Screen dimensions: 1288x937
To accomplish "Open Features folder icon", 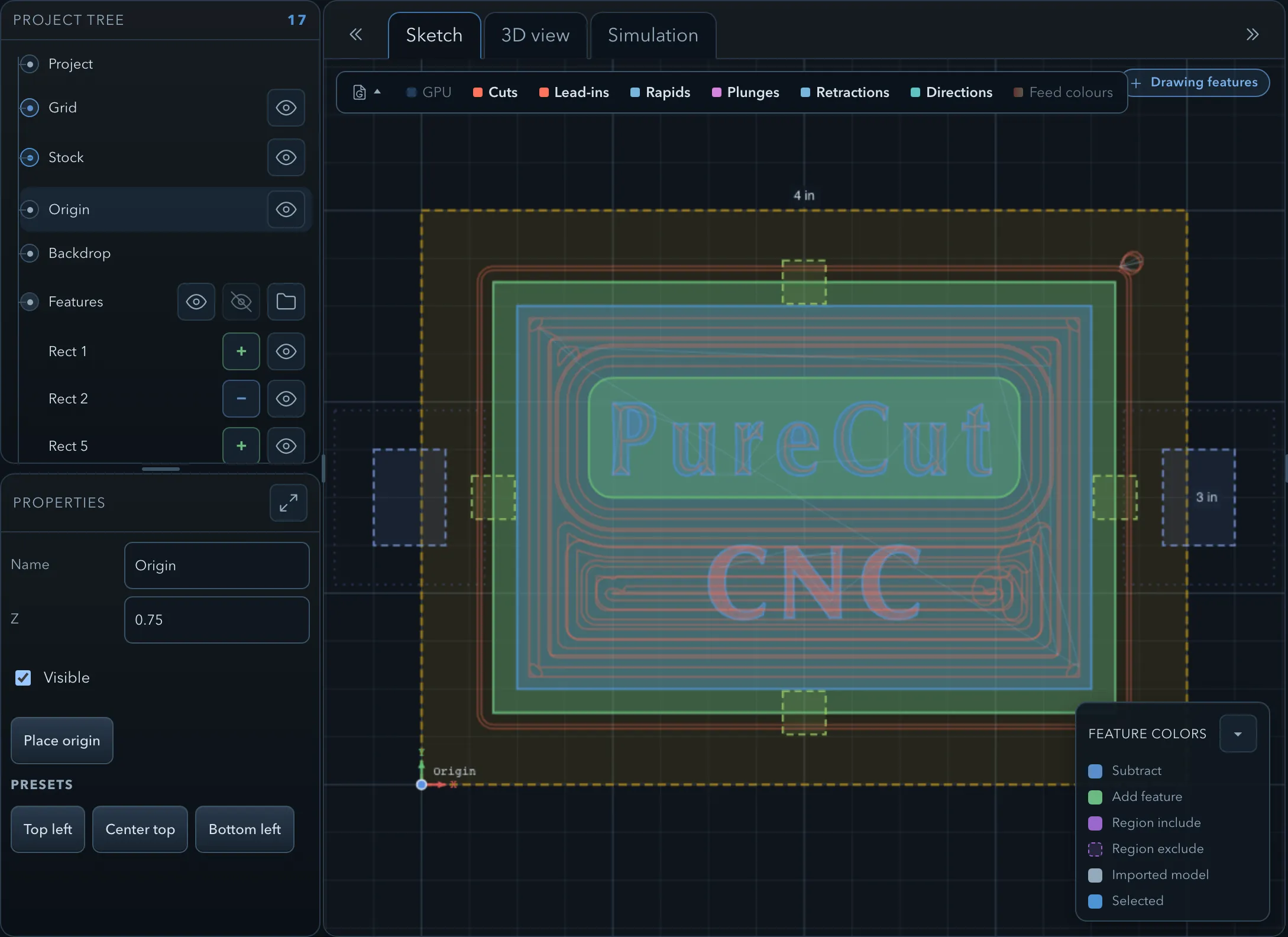I will tap(286, 302).
